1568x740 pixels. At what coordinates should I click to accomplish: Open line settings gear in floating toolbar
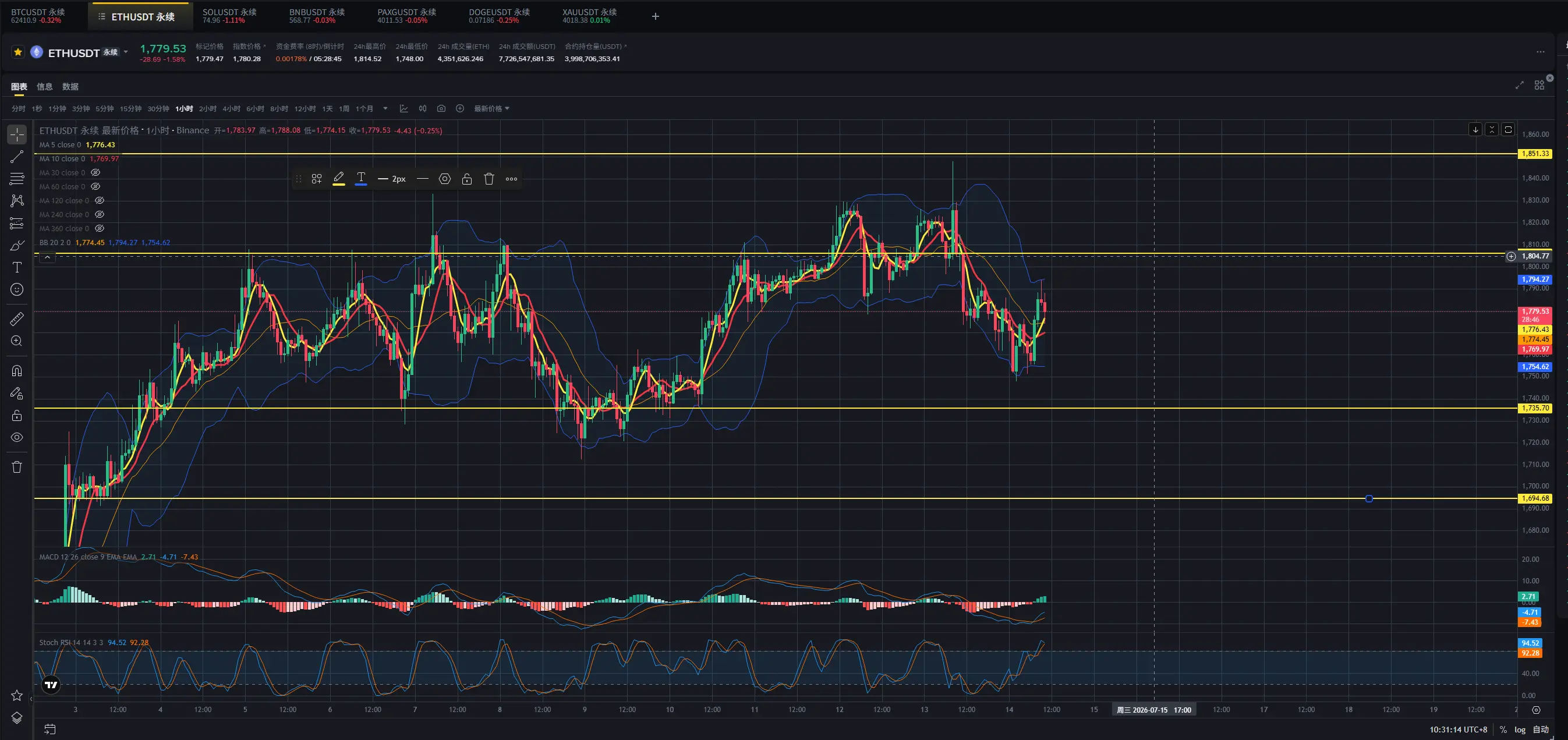[445, 179]
